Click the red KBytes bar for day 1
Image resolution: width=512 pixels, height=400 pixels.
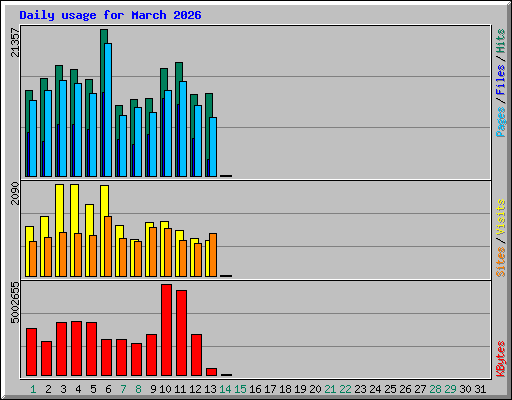31,352
